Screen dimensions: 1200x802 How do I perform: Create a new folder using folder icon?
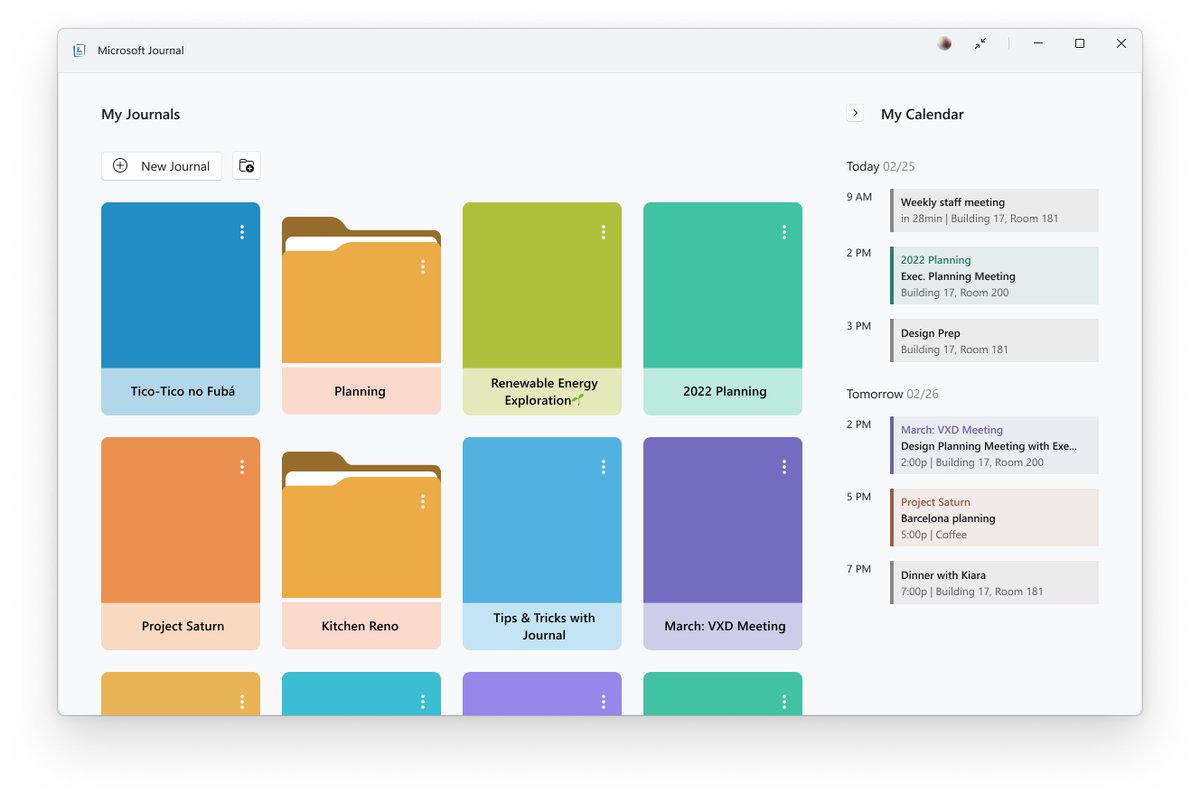click(x=247, y=166)
